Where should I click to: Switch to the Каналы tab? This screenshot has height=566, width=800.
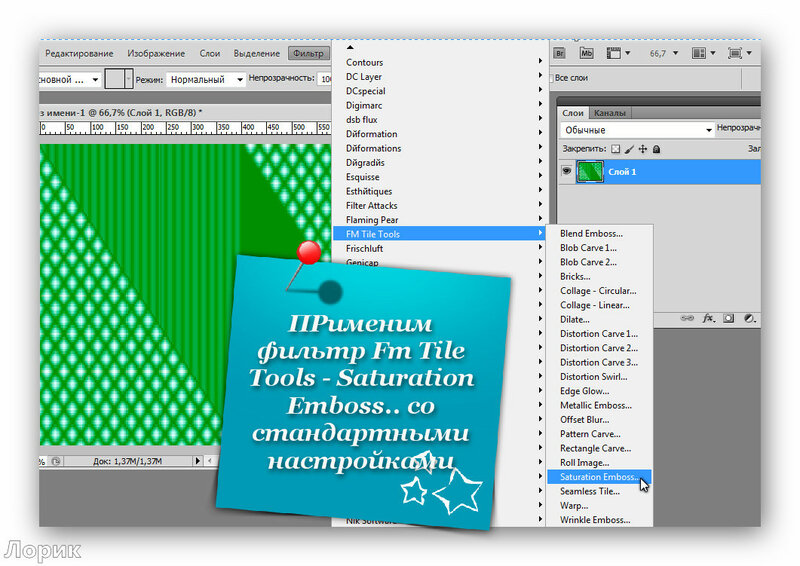click(610, 113)
